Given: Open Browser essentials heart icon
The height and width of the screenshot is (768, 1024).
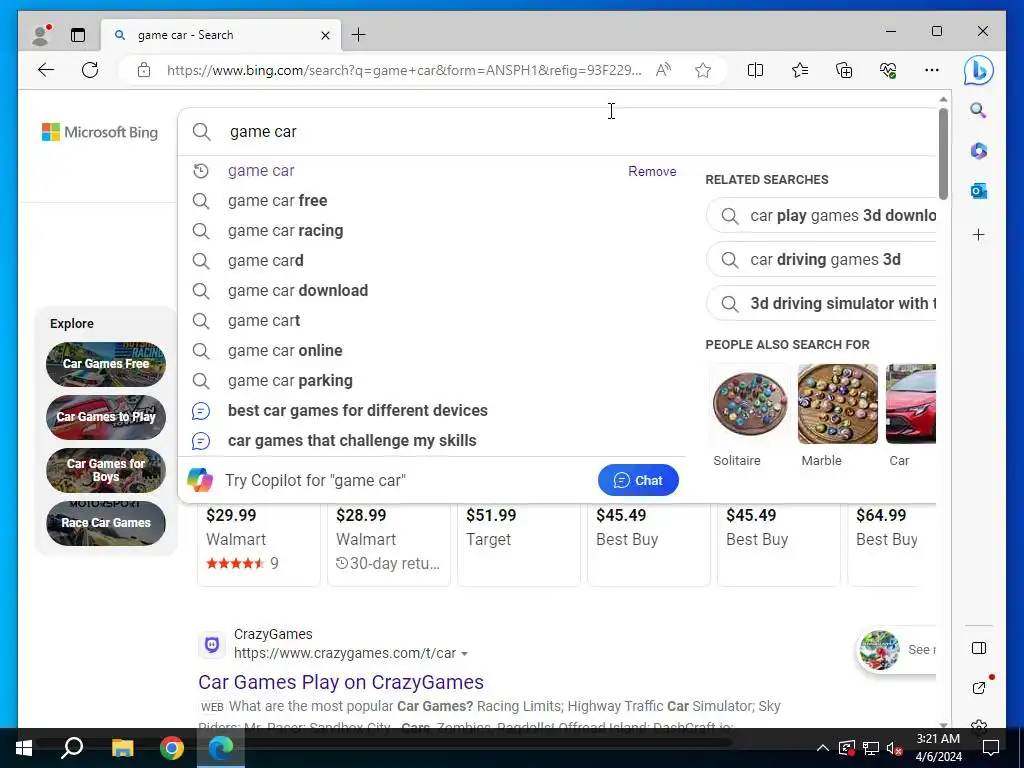Looking at the screenshot, I should (x=888, y=70).
